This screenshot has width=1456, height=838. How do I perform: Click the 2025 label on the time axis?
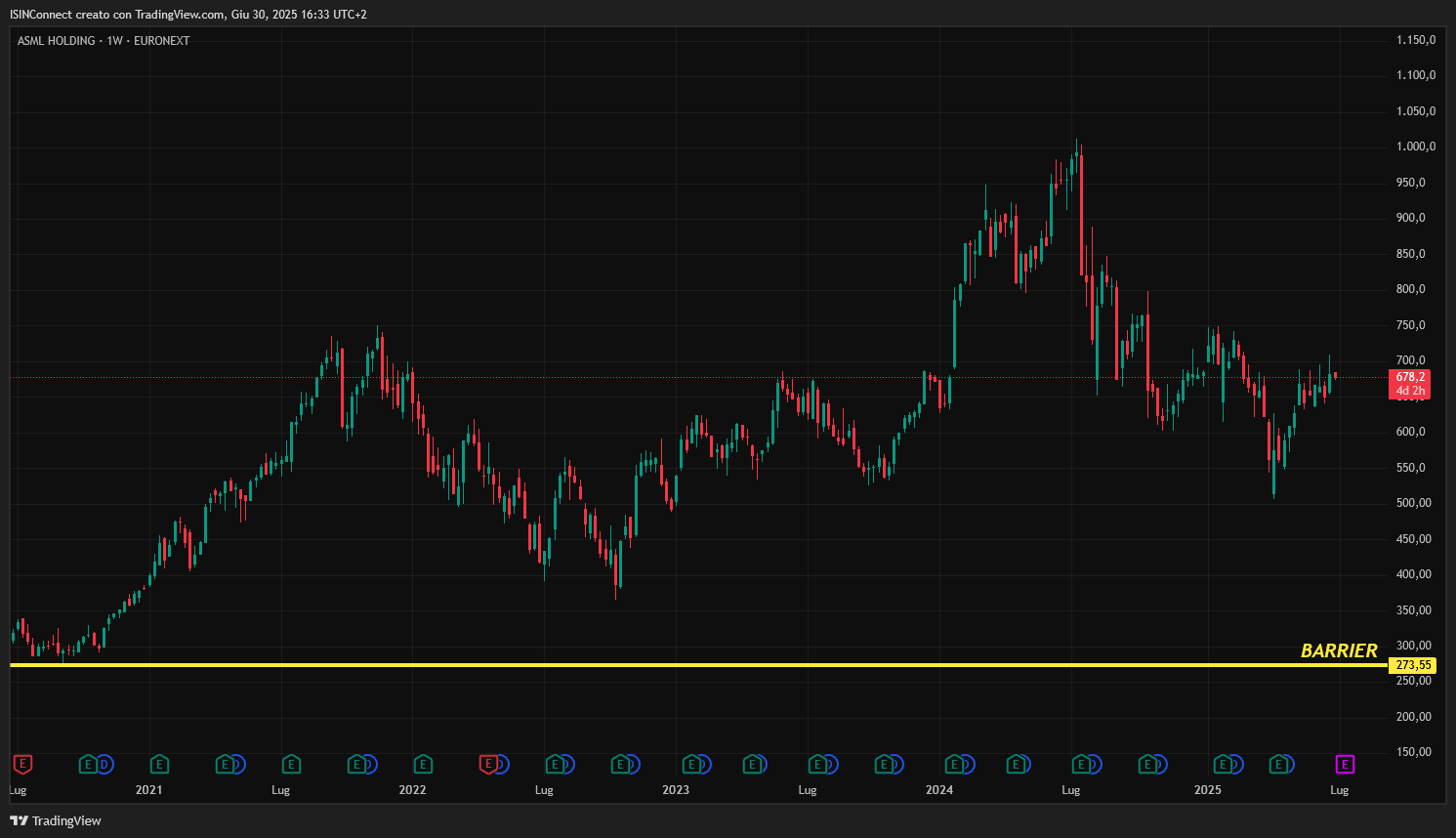tap(1208, 790)
